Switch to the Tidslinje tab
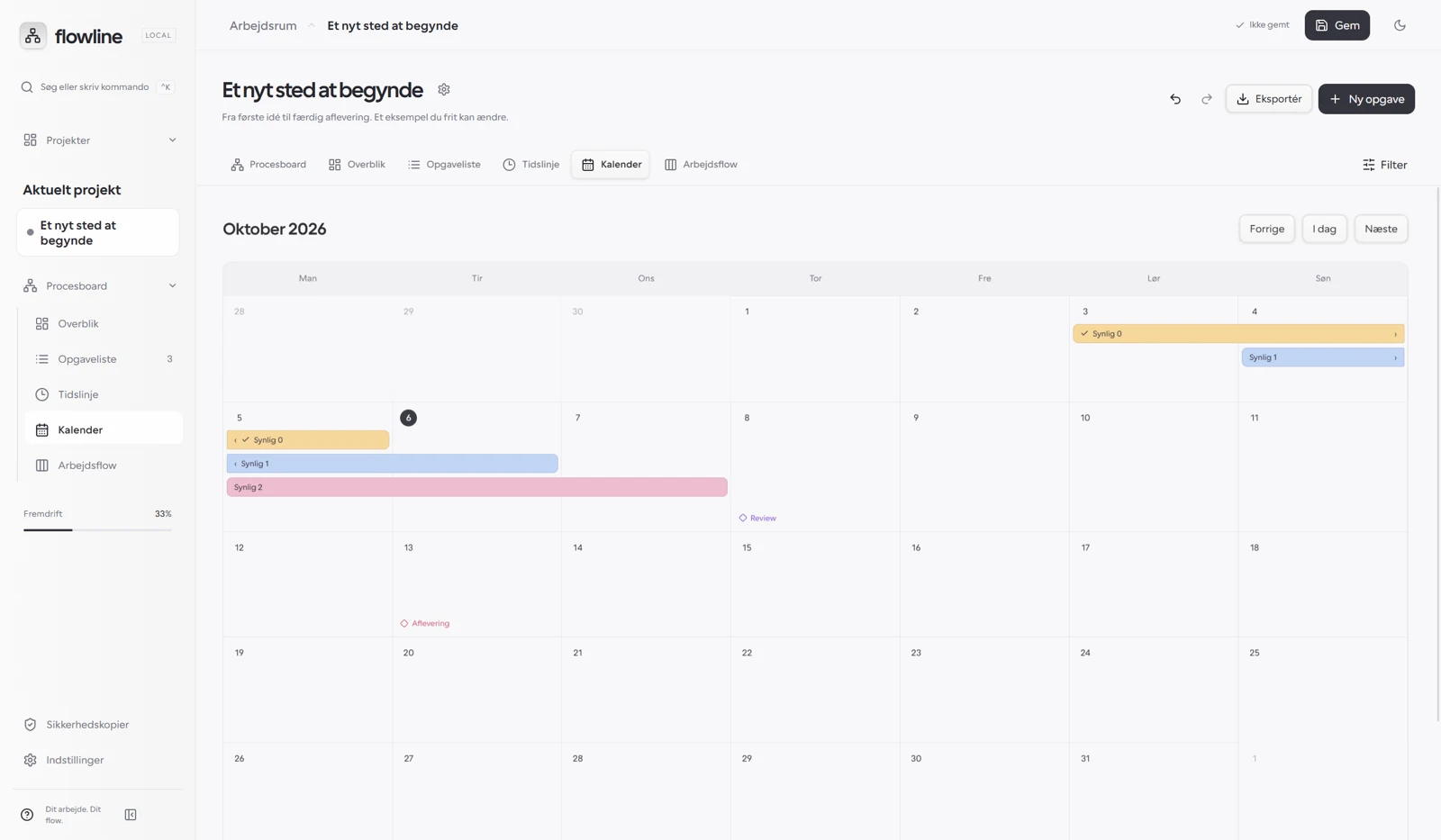Screen dimensions: 1441x840 (x=530, y=165)
